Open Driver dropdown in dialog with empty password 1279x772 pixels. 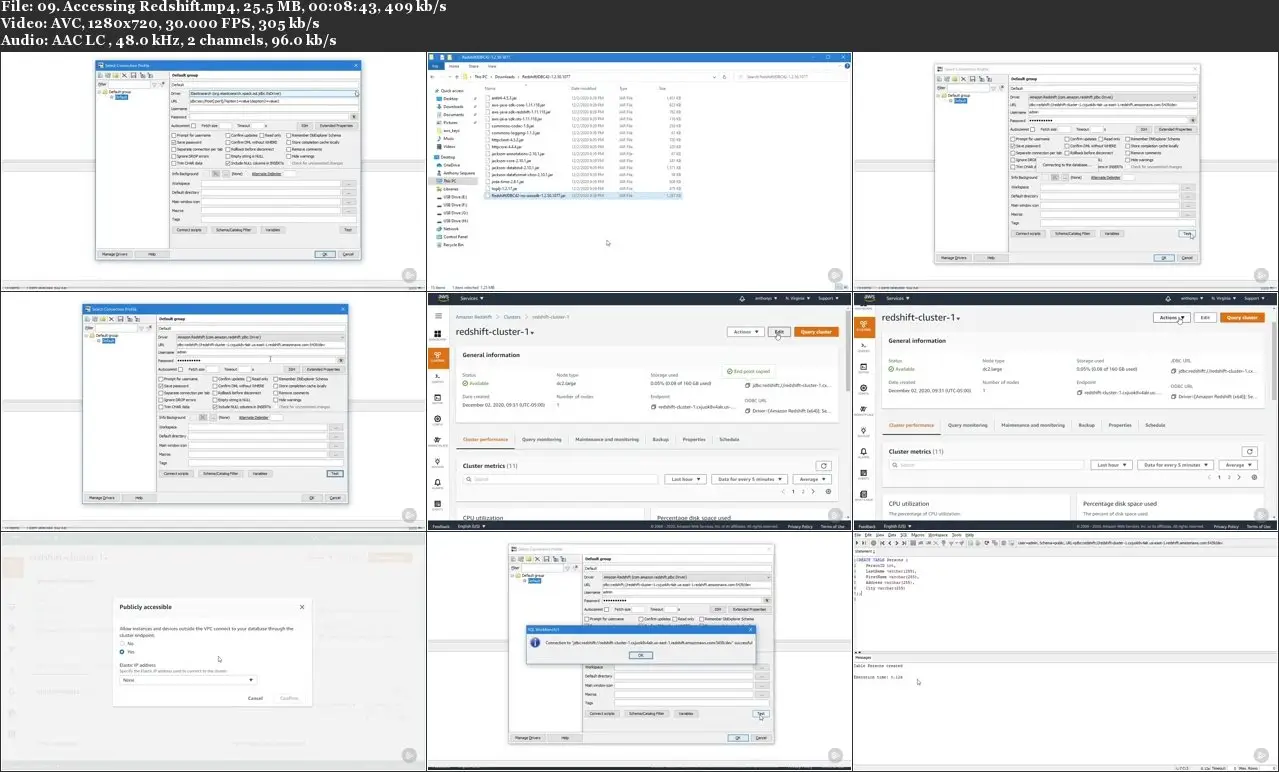click(x=273, y=93)
